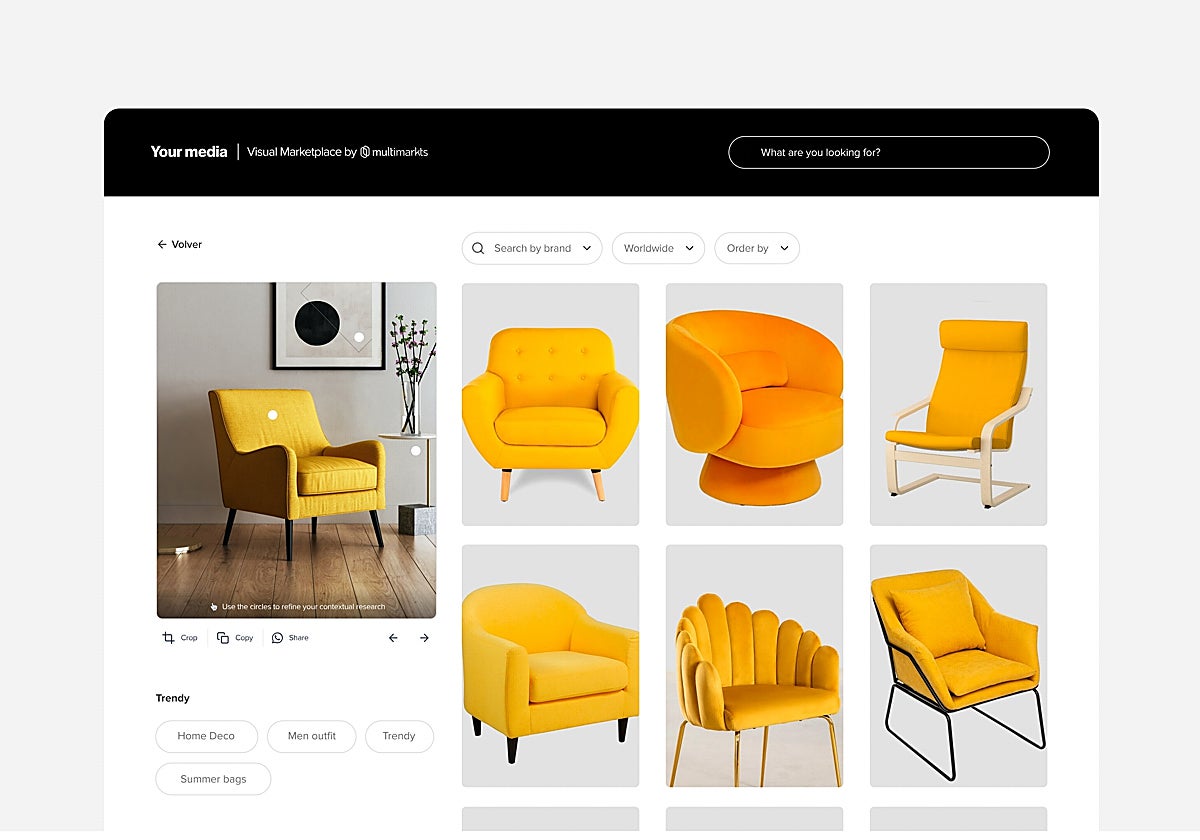The image size is (1200, 840).
Task: Select the white circle on the armchair
Action: (272, 414)
